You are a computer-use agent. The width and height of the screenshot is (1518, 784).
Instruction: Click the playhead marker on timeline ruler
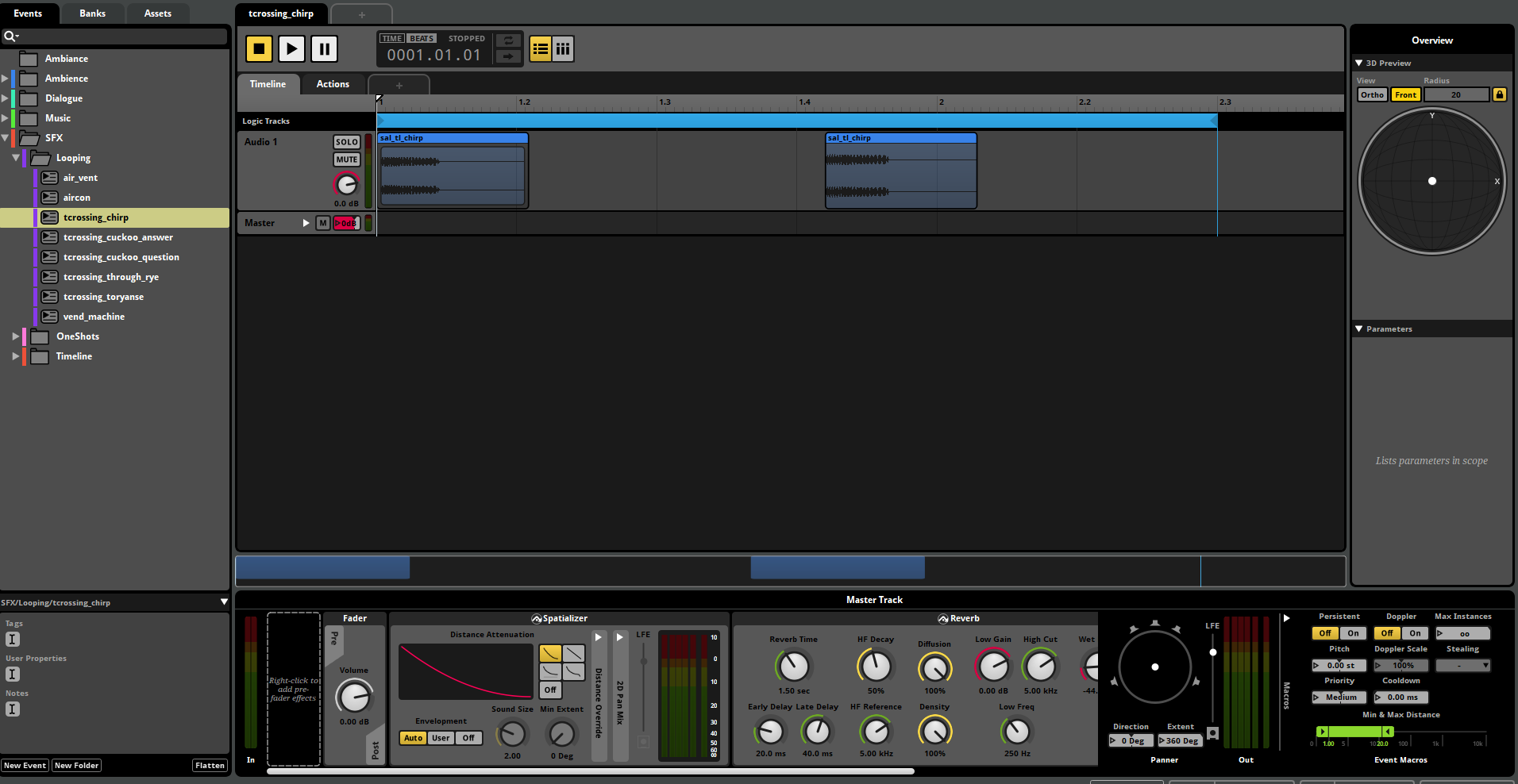click(379, 100)
